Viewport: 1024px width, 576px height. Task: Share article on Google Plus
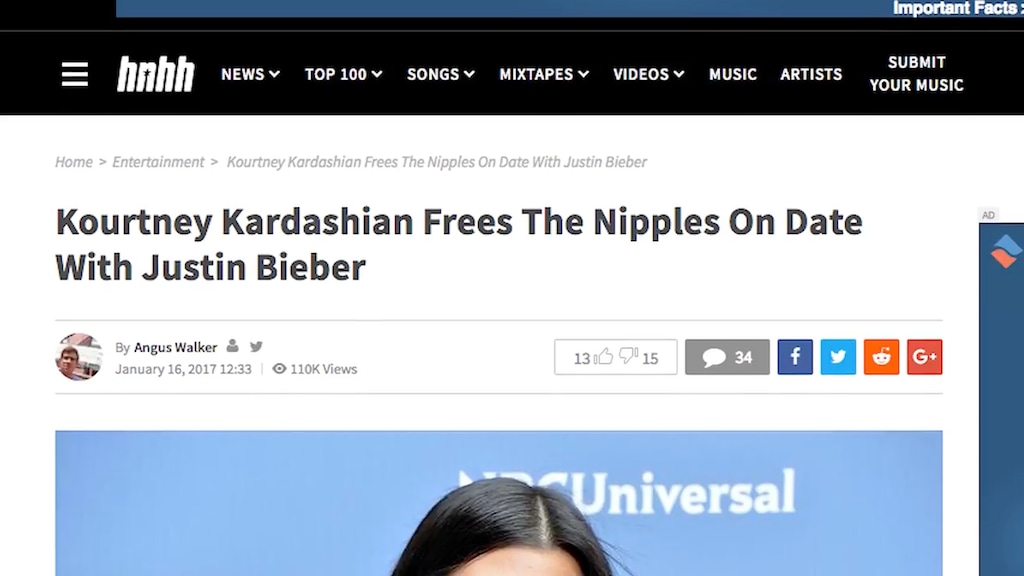tap(924, 357)
